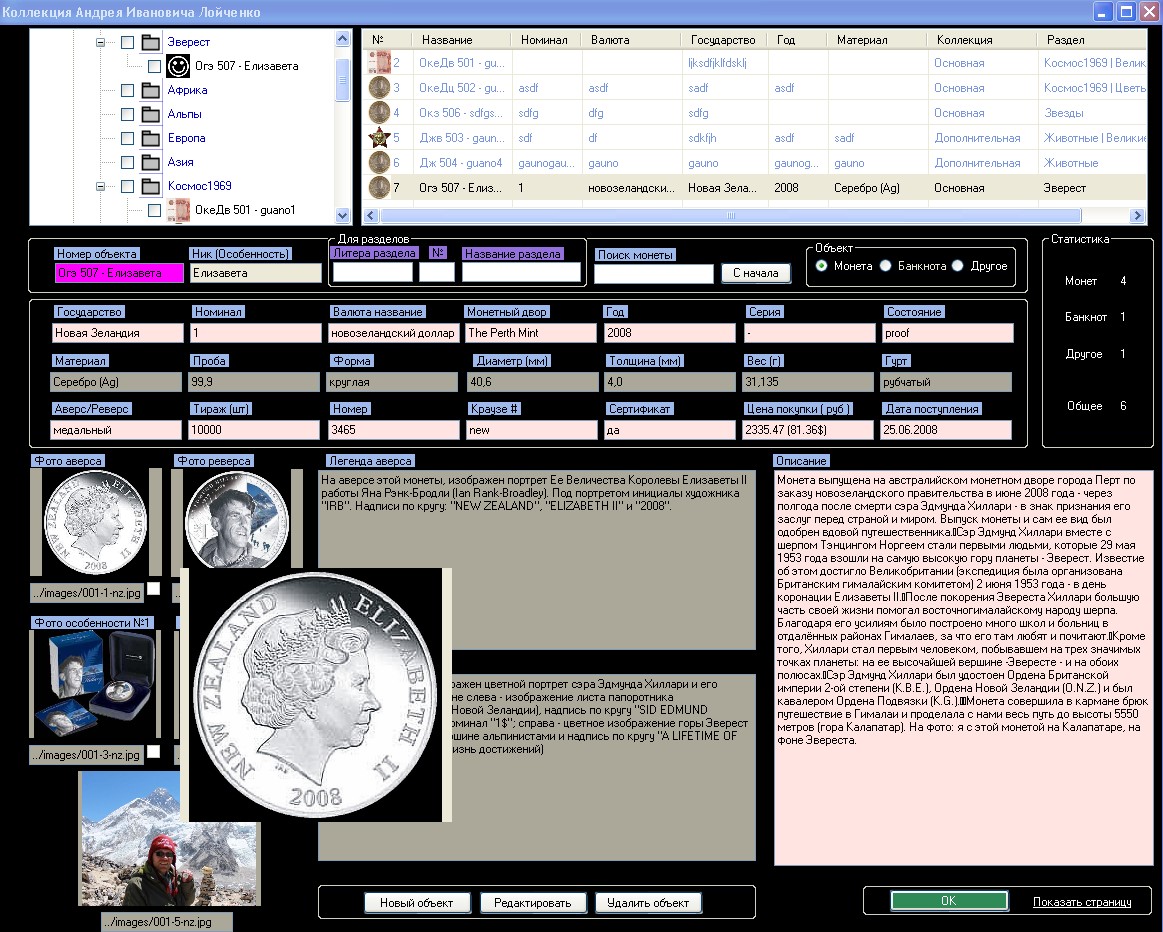The image size is (1163, 932).
Task: Click table horizontal scrollbar right arrow
Action: pos(1137,216)
